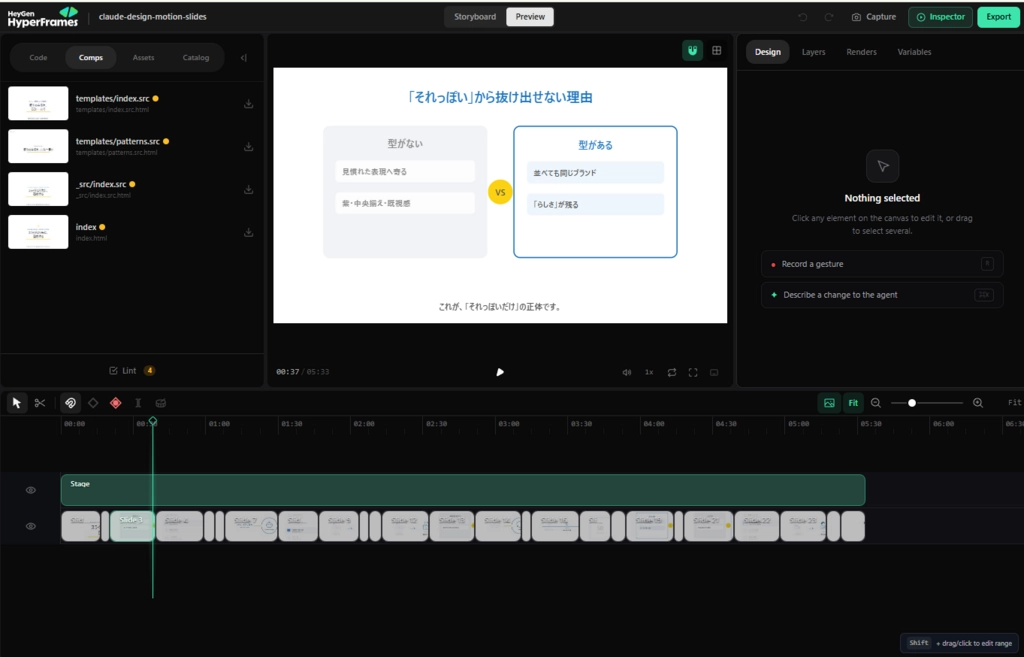The image size is (1024, 657).
Task: Collapse the left sidebar panel
Action: point(244,57)
